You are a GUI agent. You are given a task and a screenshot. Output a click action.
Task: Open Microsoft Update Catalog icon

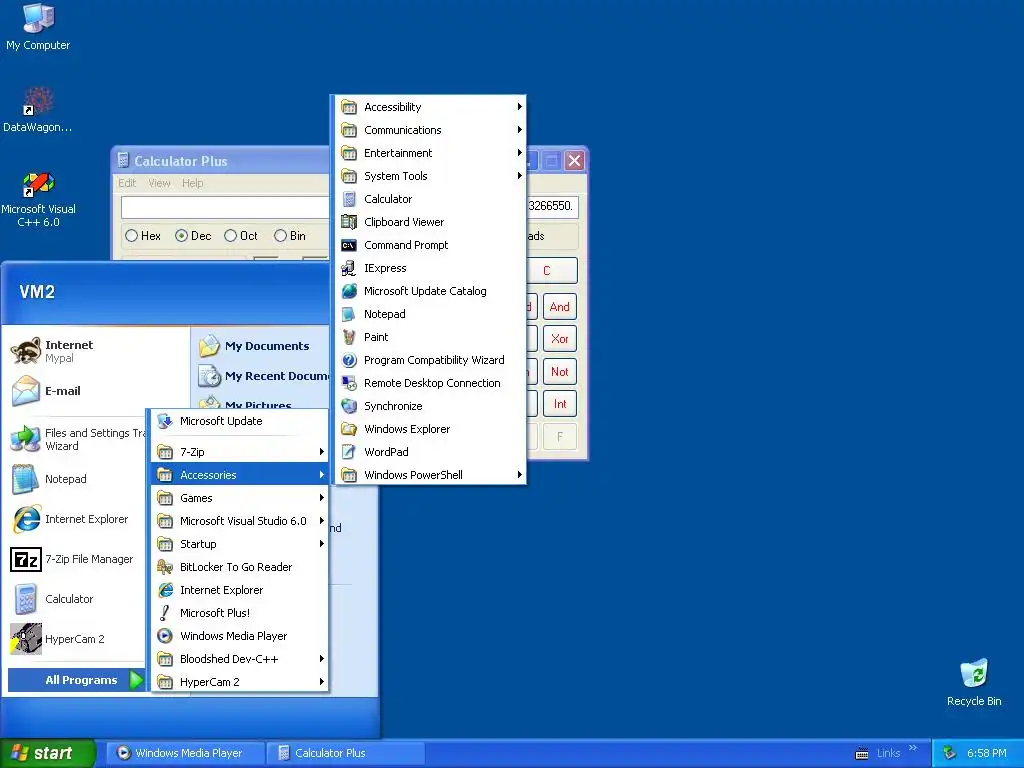(x=349, y=291)
